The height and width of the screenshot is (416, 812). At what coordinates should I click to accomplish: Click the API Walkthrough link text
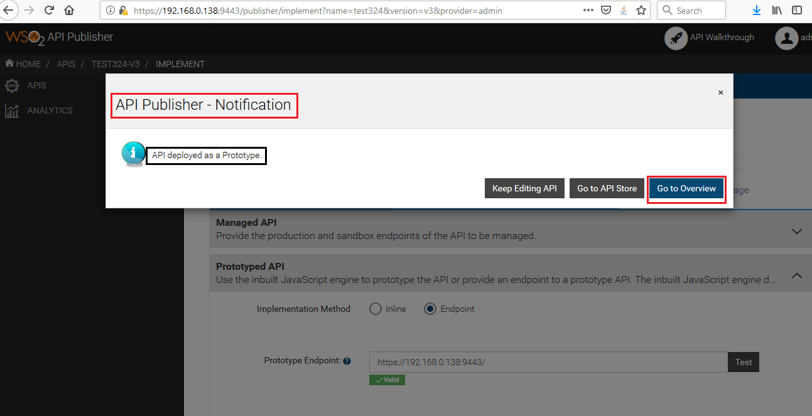722,37
